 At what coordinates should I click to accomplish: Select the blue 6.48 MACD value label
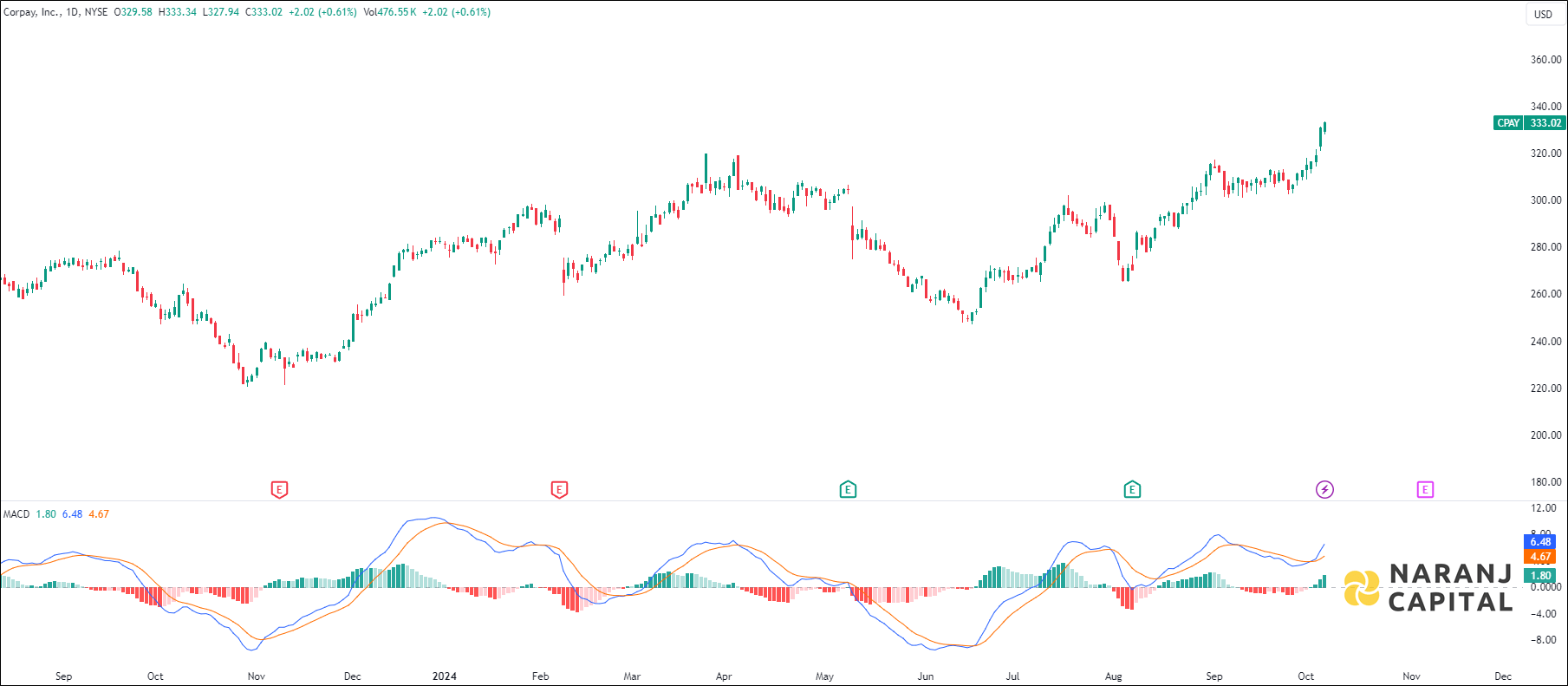coord(1539,542)
